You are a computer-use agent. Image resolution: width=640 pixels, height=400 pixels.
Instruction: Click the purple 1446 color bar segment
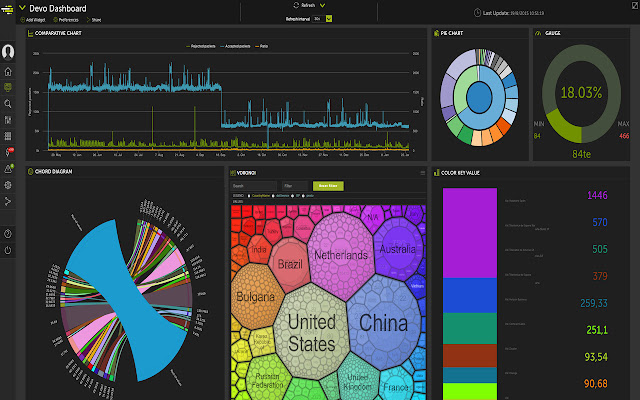[469, 230]
